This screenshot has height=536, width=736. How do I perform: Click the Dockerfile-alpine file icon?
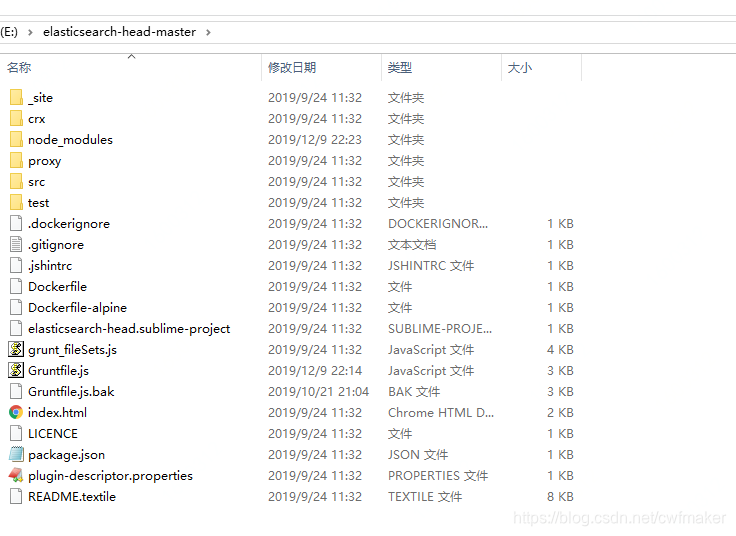coord(16,307)
